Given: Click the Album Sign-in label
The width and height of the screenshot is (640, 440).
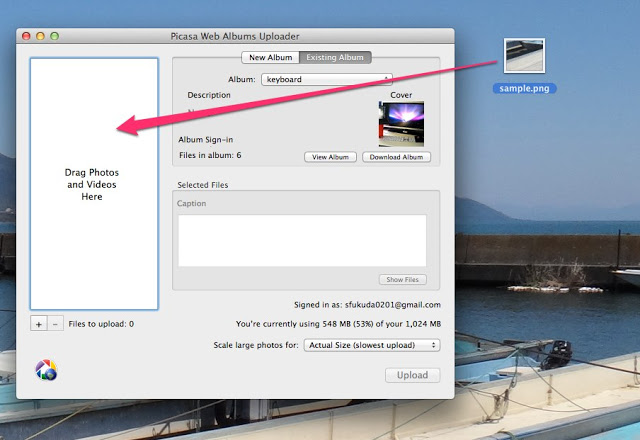Looking at the screenshot, I should pyautogui.click(x=206, y=140).
